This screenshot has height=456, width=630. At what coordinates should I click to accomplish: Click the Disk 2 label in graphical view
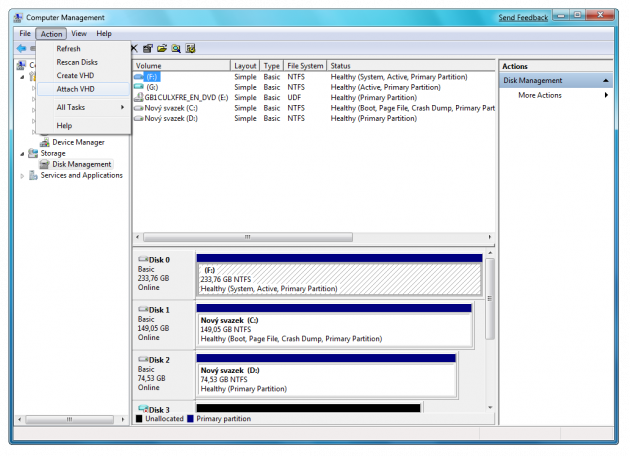tap(159, 360)
